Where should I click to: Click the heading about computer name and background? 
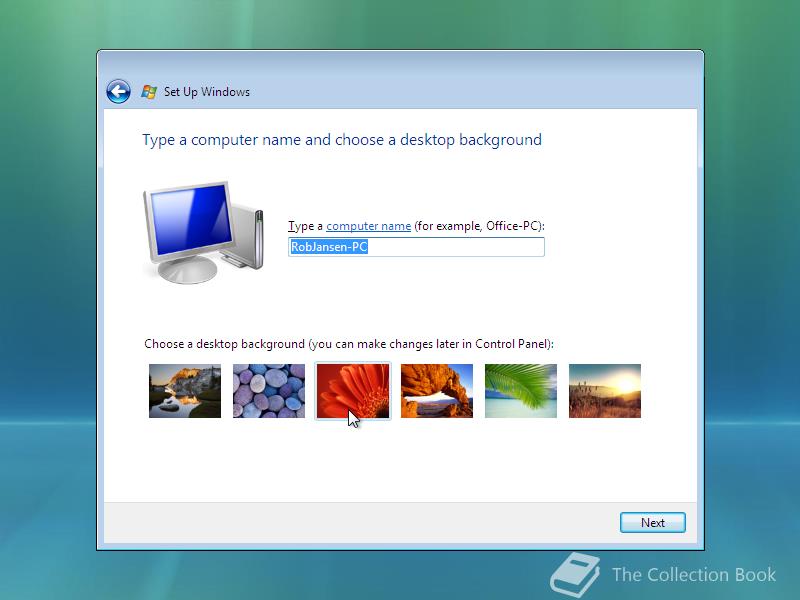[342, 140]
